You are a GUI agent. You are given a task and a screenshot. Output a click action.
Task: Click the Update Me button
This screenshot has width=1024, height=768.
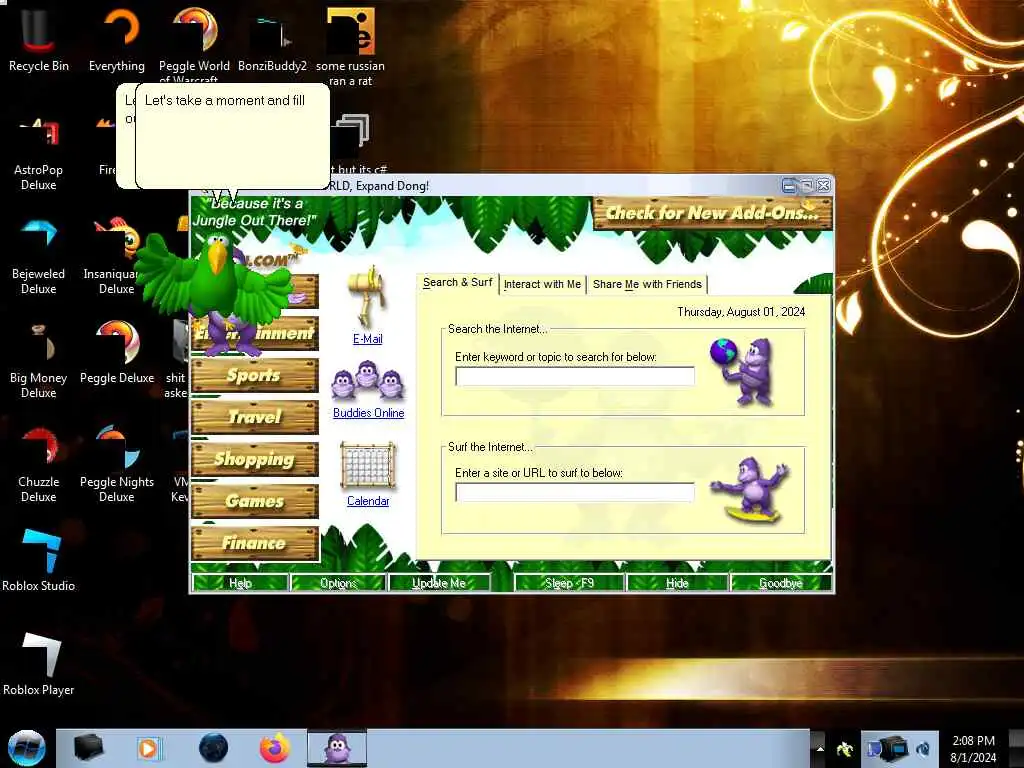pos(439,583)
